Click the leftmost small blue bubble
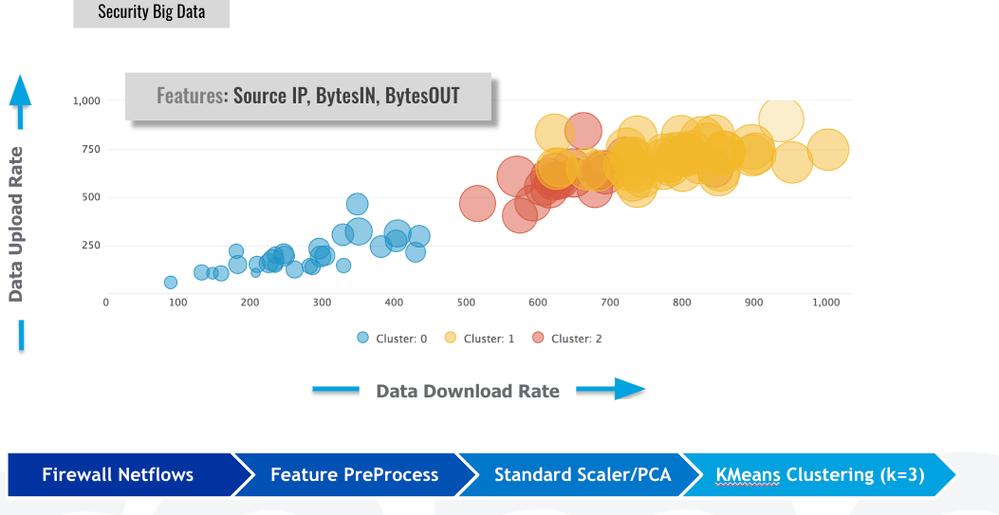This screenshot has width=999, height=515. tap(170, 283)
